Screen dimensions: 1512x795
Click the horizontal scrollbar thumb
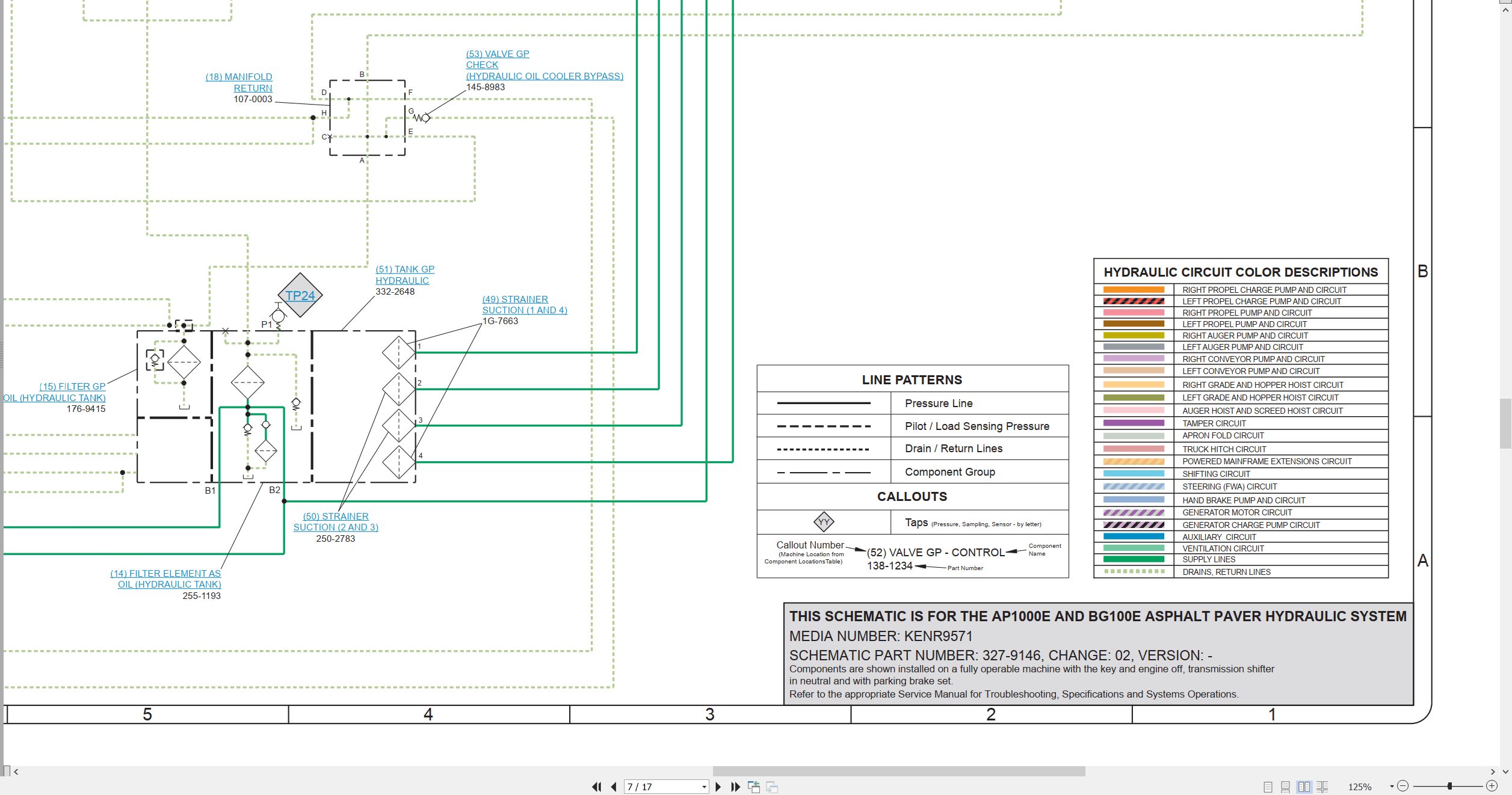[x=899, y=772]
